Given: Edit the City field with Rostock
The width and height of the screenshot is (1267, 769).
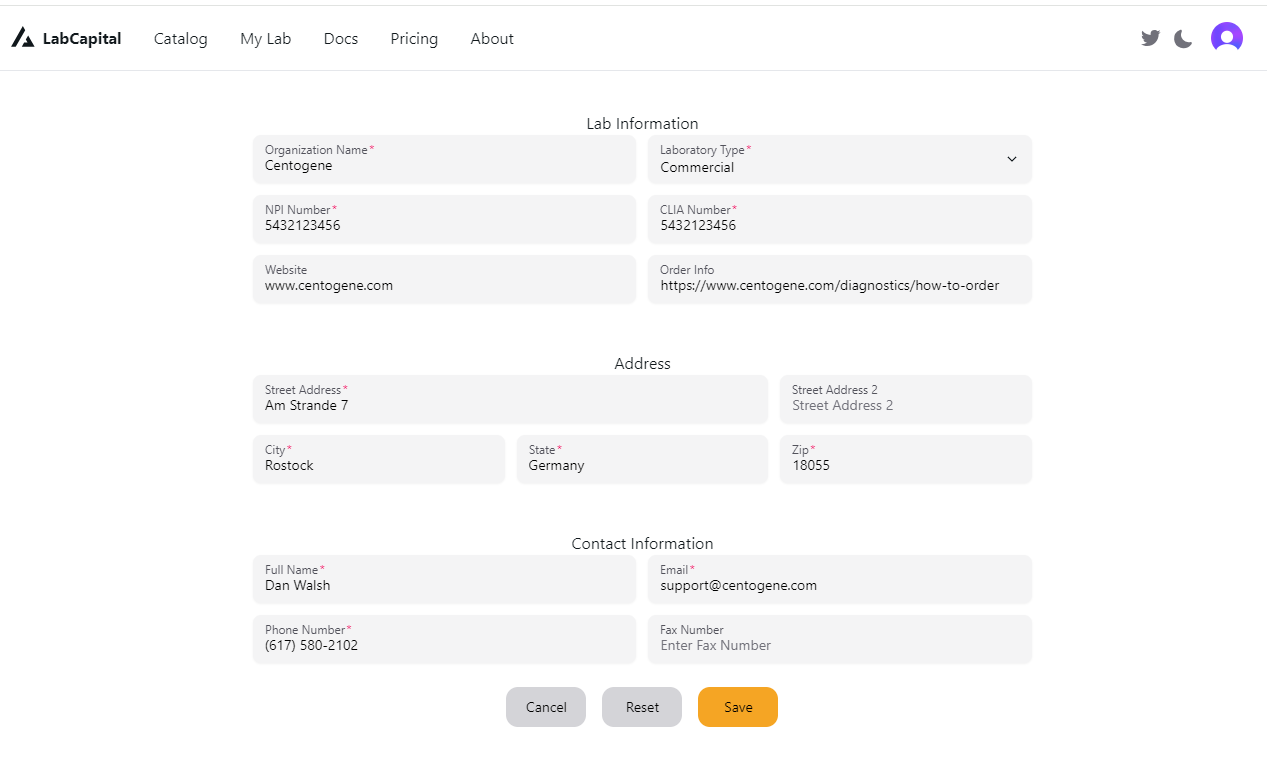Looking at the screenshot, I should [x=379, y=459].
